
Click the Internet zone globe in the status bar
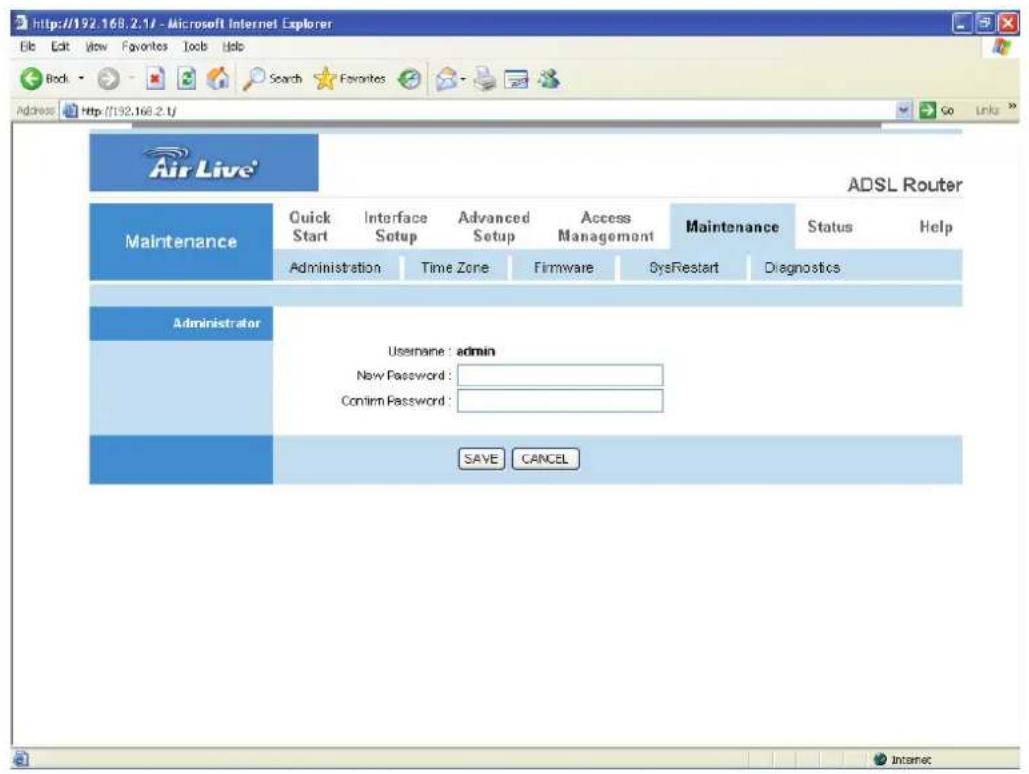tap(880, 760)
